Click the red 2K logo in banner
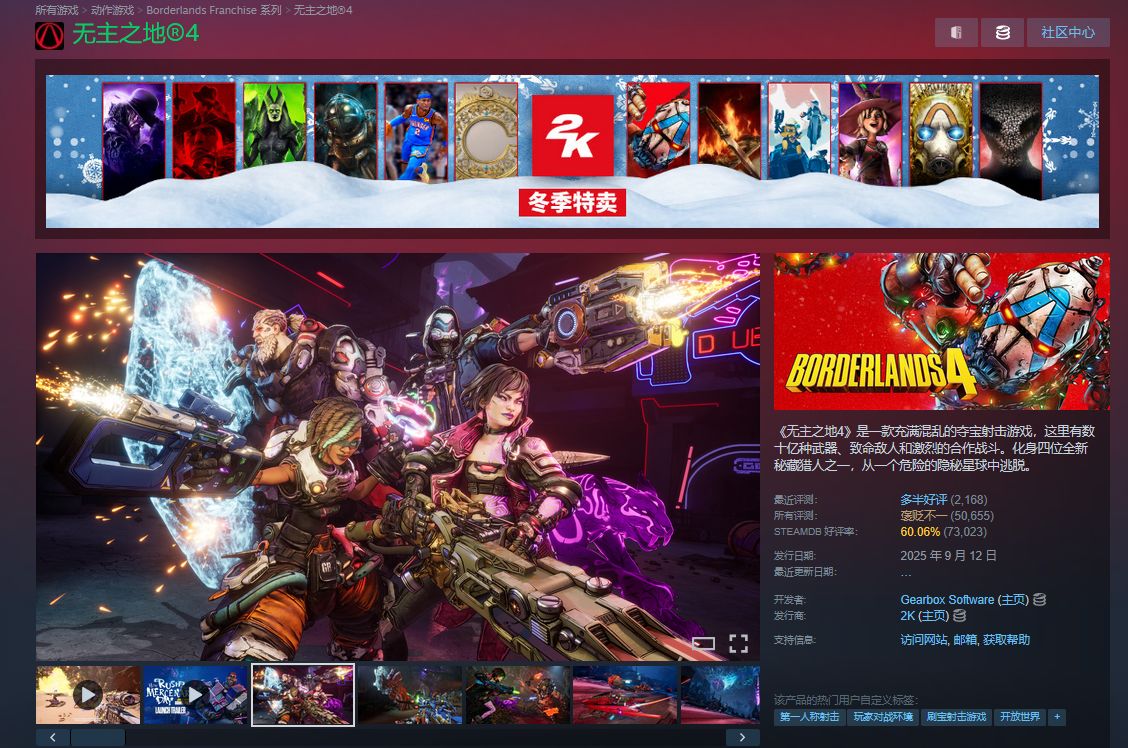1128x748 pixels. 573,135
